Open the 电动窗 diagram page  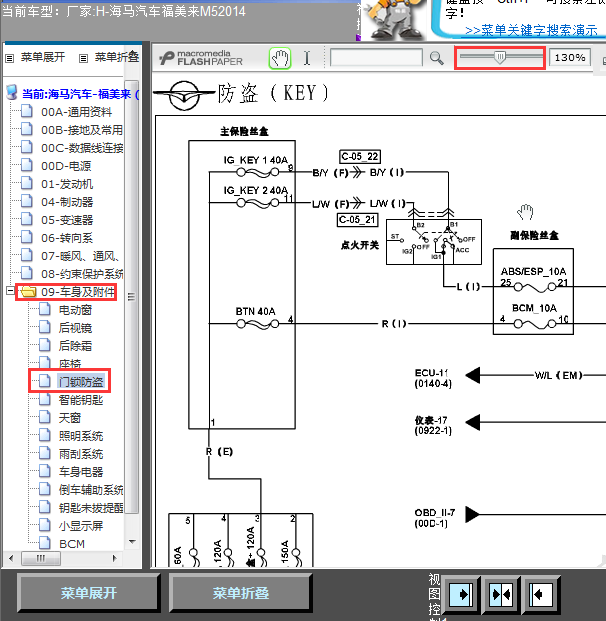(x=75, y=310)
